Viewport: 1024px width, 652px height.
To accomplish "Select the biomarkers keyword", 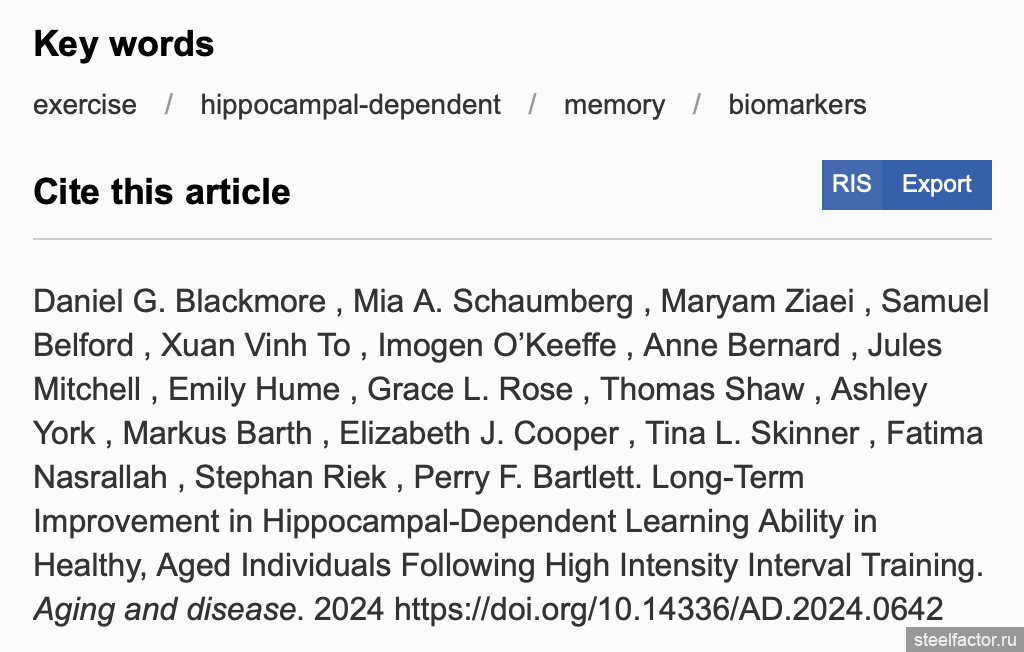I will tap(797, 105).
